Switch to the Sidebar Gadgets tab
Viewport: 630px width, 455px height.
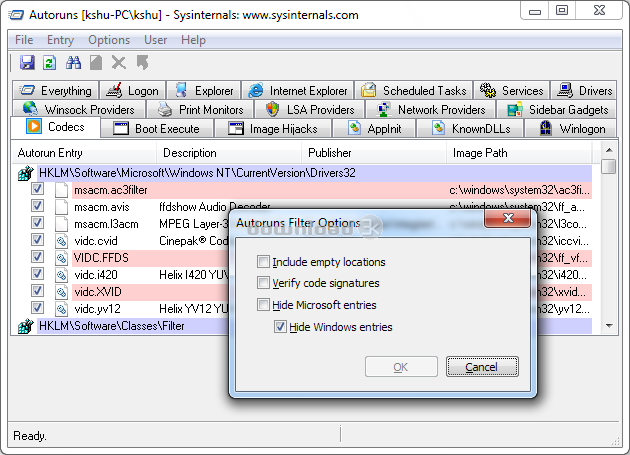pyautogui.click(x=557, y=109)
